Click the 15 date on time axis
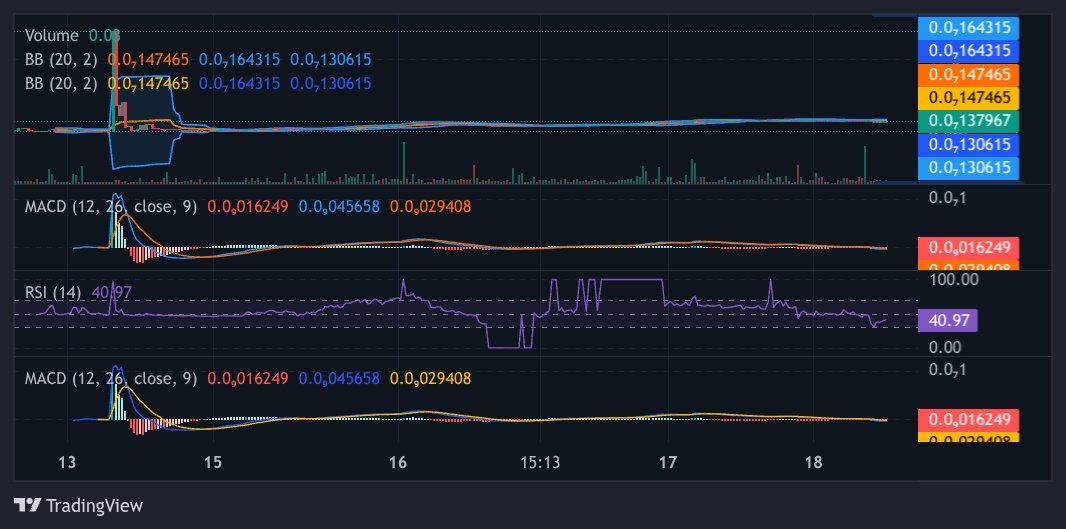1066x529 pixels. point(213,462)
